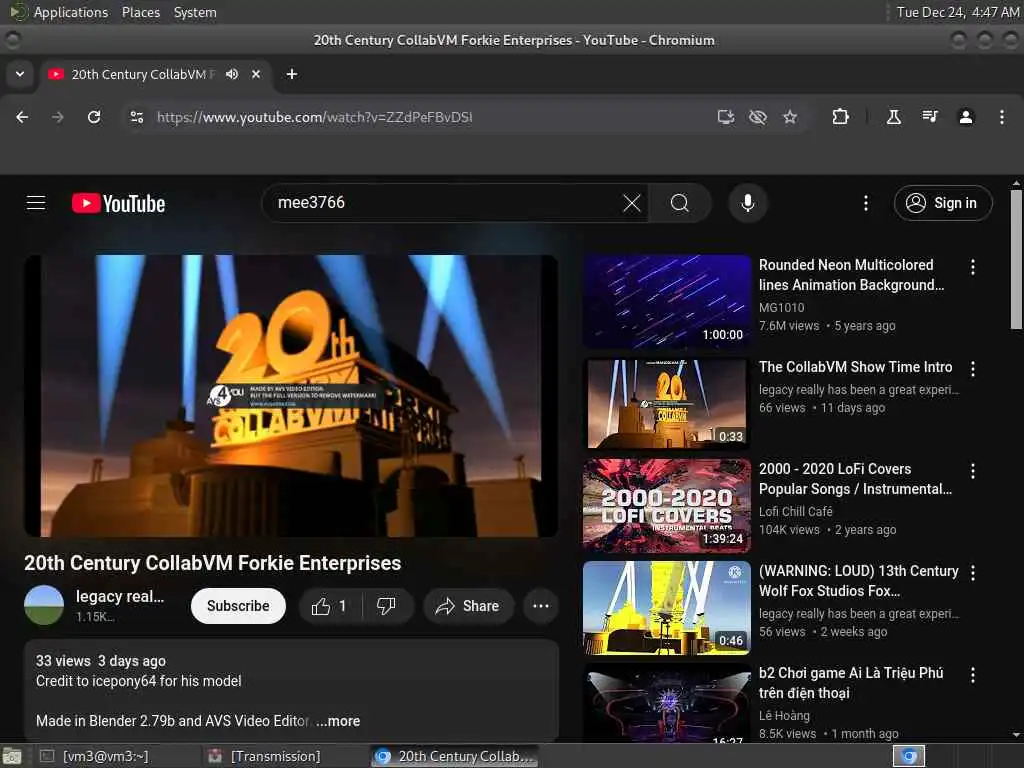Open Chrome Labs flask icon

coord(893,117)
